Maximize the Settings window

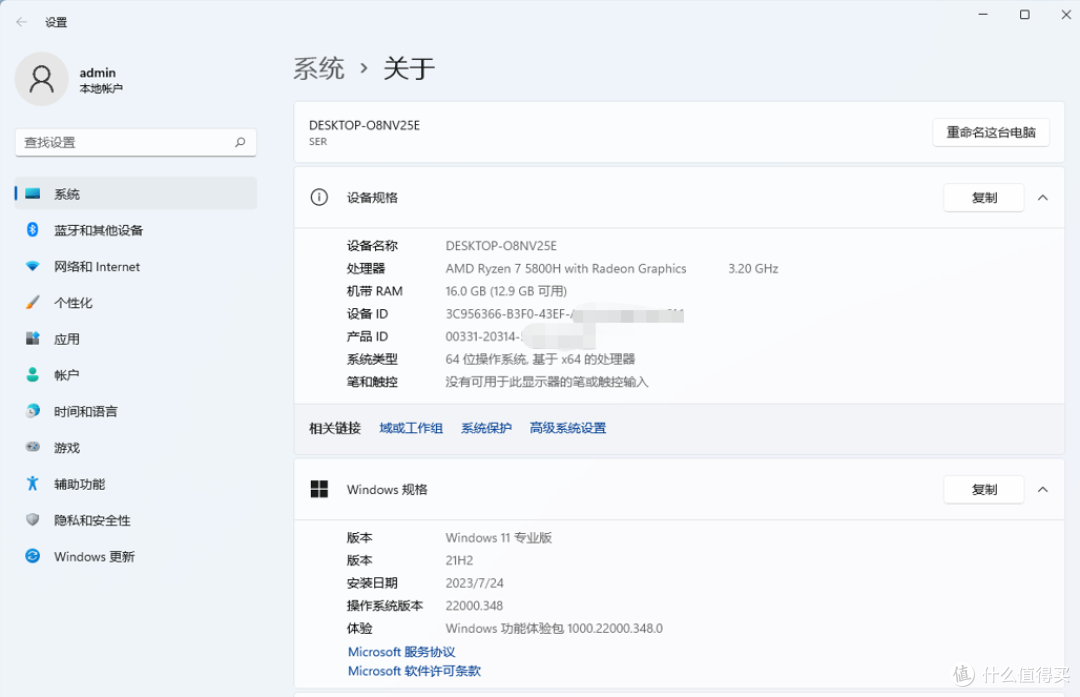tap(1025, 14)
